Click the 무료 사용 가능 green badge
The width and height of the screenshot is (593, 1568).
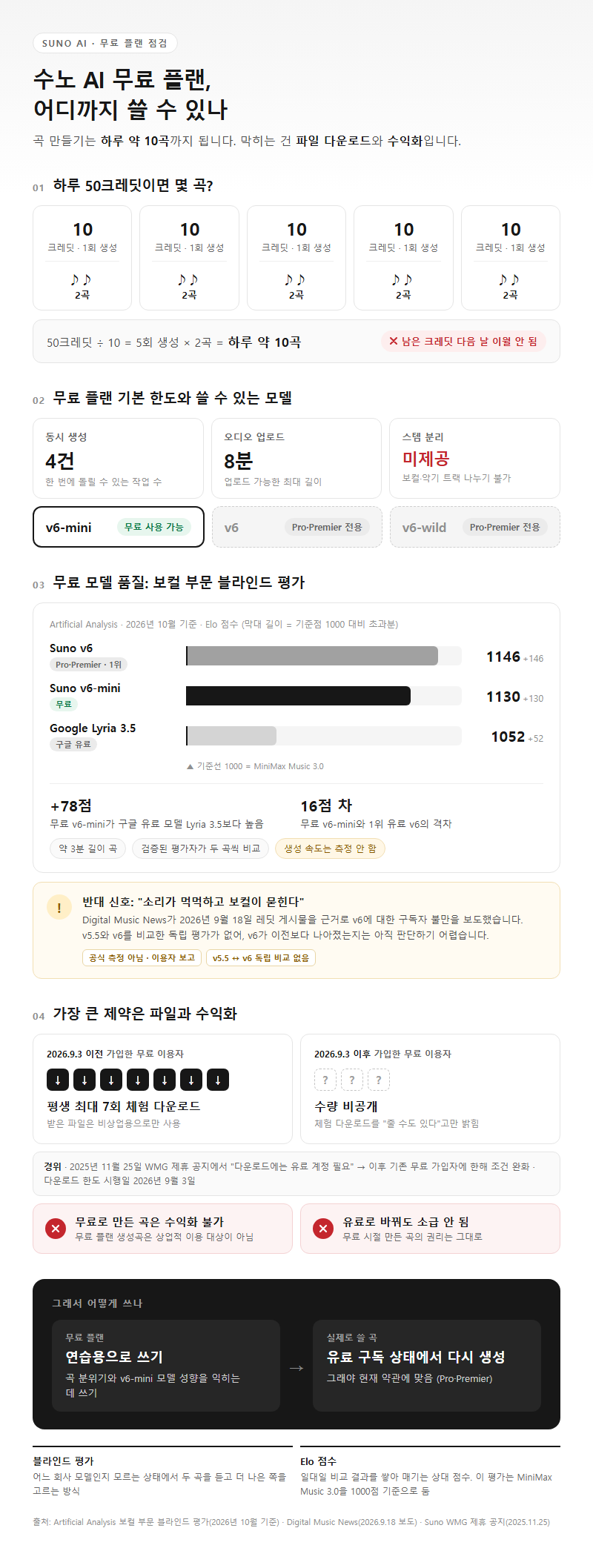pos(154,527)
